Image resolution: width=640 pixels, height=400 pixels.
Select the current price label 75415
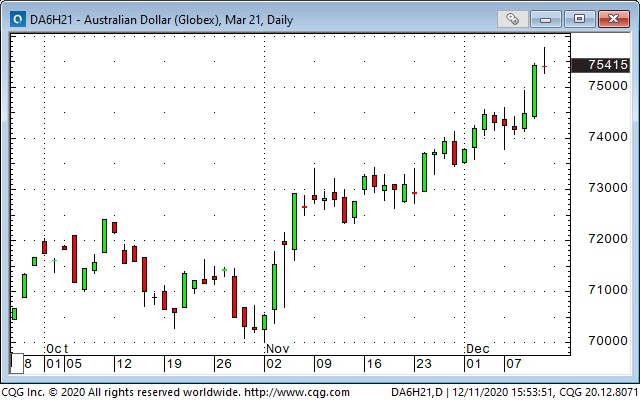600,65
